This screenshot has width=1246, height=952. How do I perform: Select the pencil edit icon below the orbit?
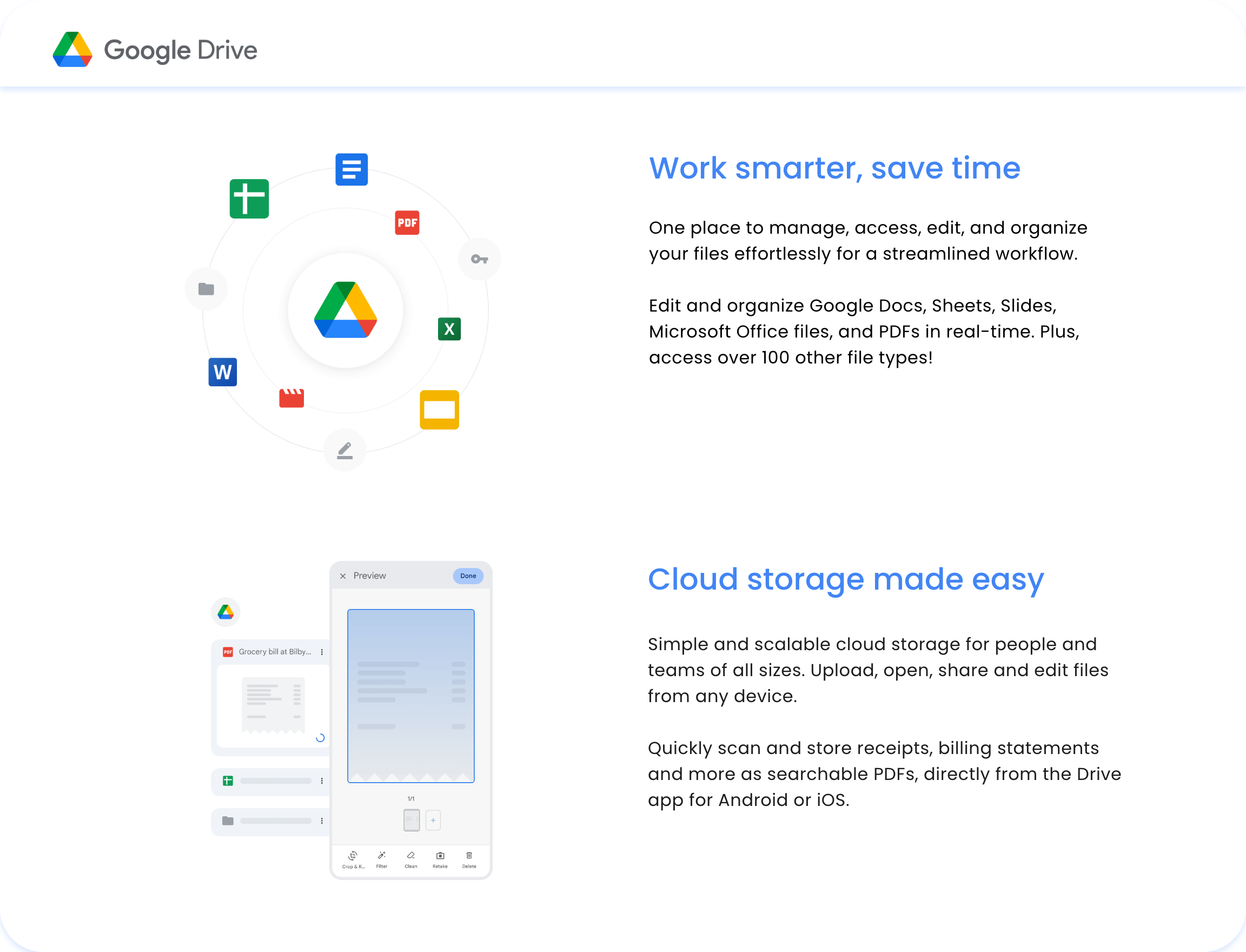[x=345, y=450]
